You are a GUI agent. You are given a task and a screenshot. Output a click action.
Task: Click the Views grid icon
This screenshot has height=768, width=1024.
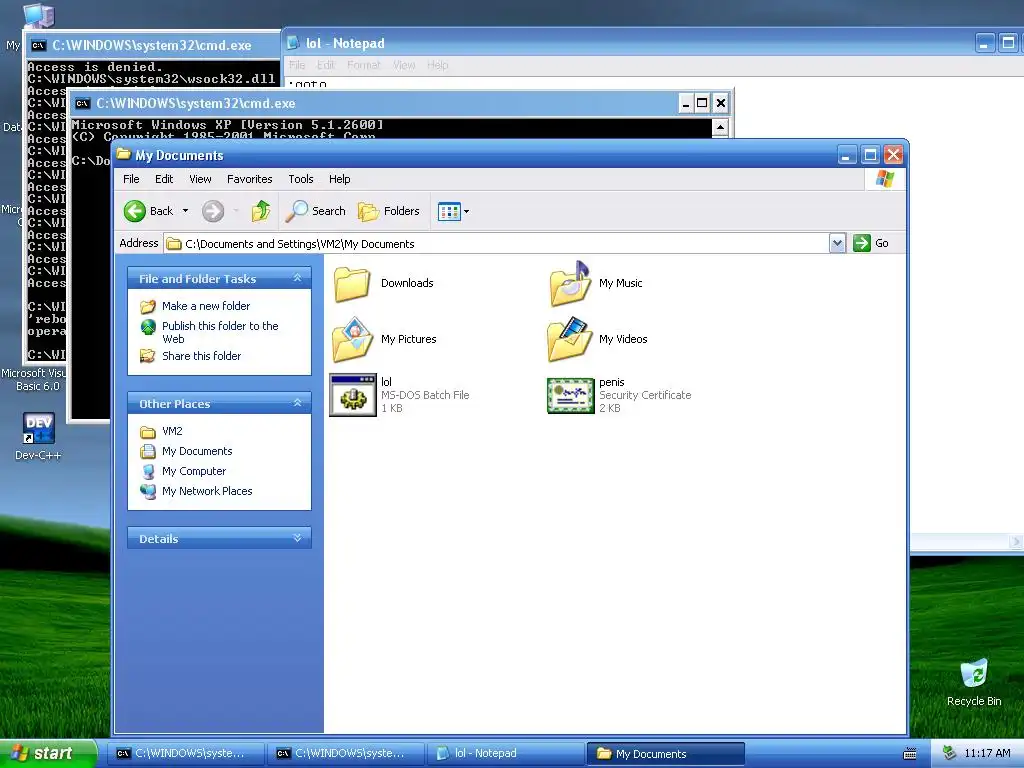coord(449,212)
